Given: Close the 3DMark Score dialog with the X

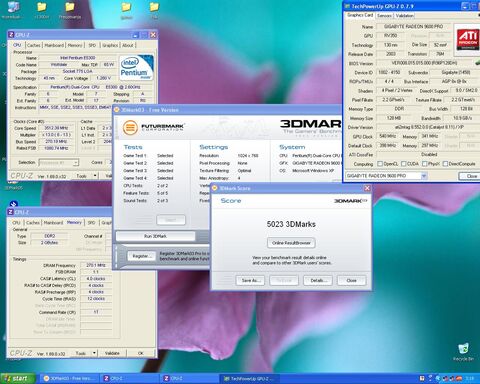Looking at the screenshot, I should (x=367, y=188).
